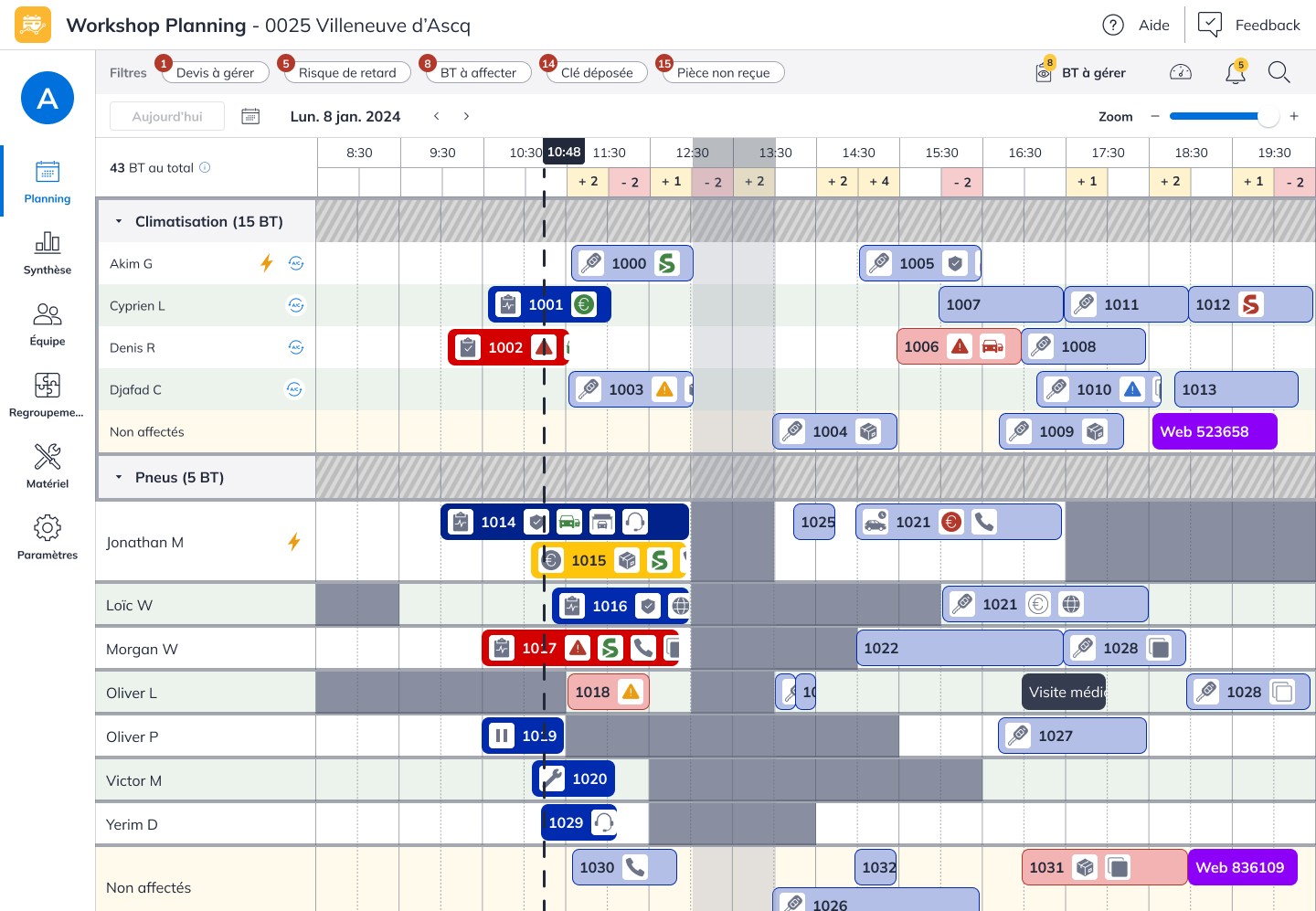Open the calendar date picker icon
Viewport: 1316px width, 911px height.
pyautogui.click(x=250, y=116)
